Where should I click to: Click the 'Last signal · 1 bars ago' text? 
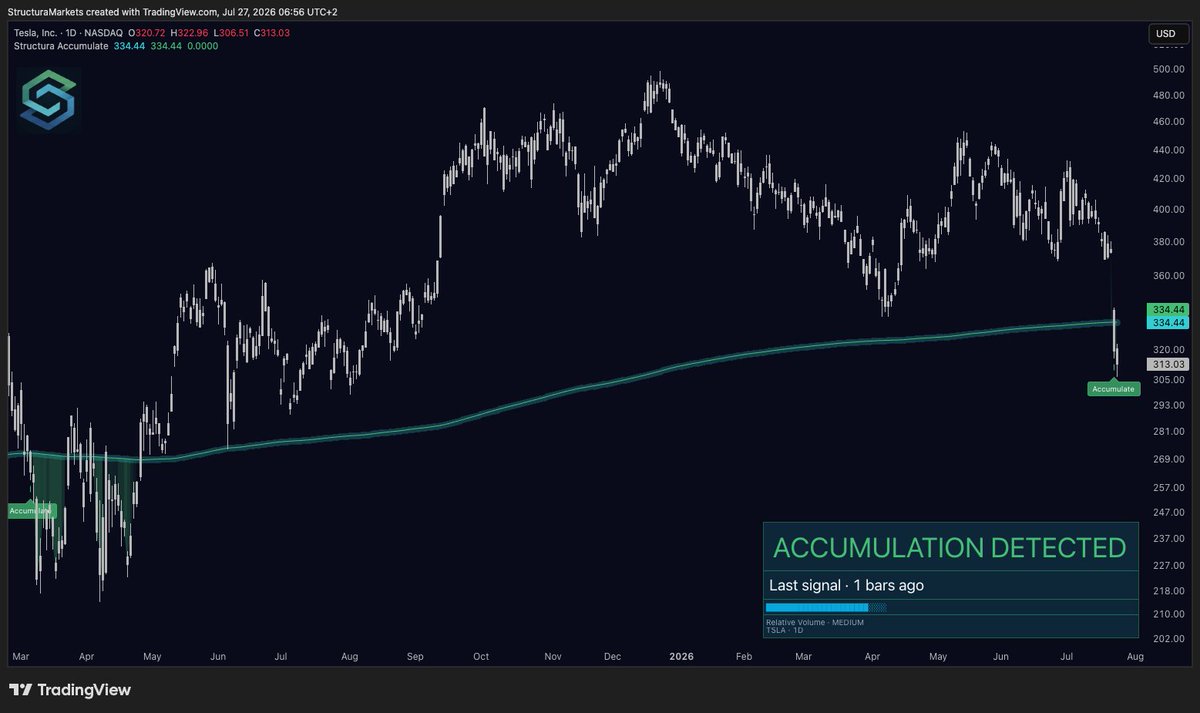(846, 585)
